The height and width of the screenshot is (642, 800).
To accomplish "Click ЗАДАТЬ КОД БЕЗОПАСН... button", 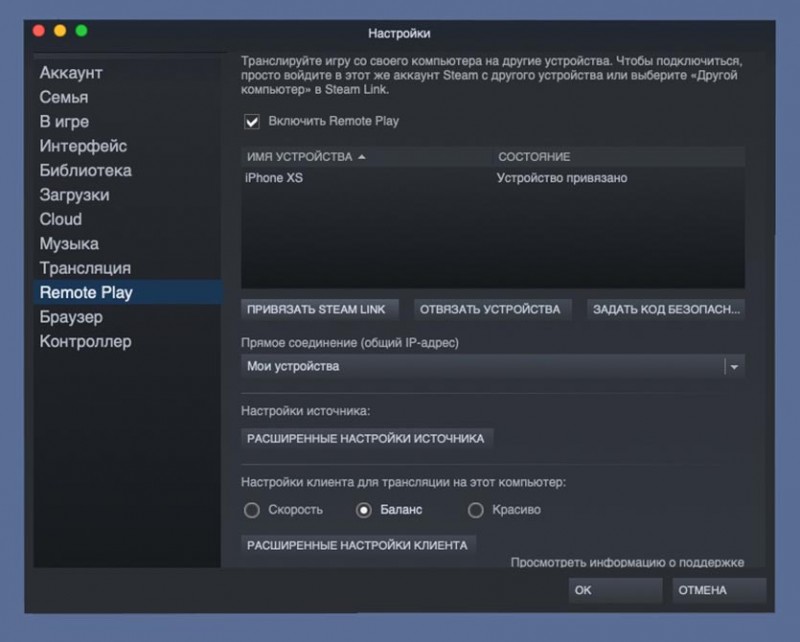I will pyautogui.click(x=666, y=309).
